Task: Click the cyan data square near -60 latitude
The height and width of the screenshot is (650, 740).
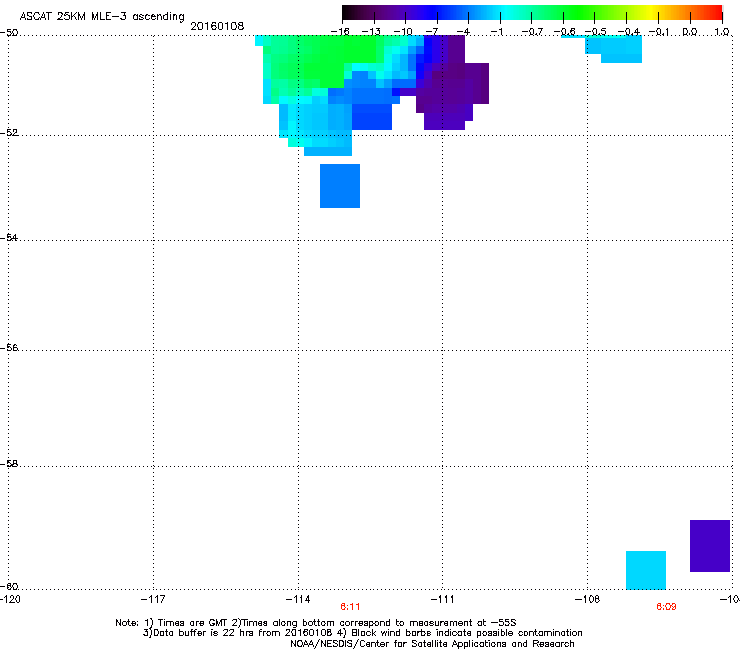Action: [646, 570]
